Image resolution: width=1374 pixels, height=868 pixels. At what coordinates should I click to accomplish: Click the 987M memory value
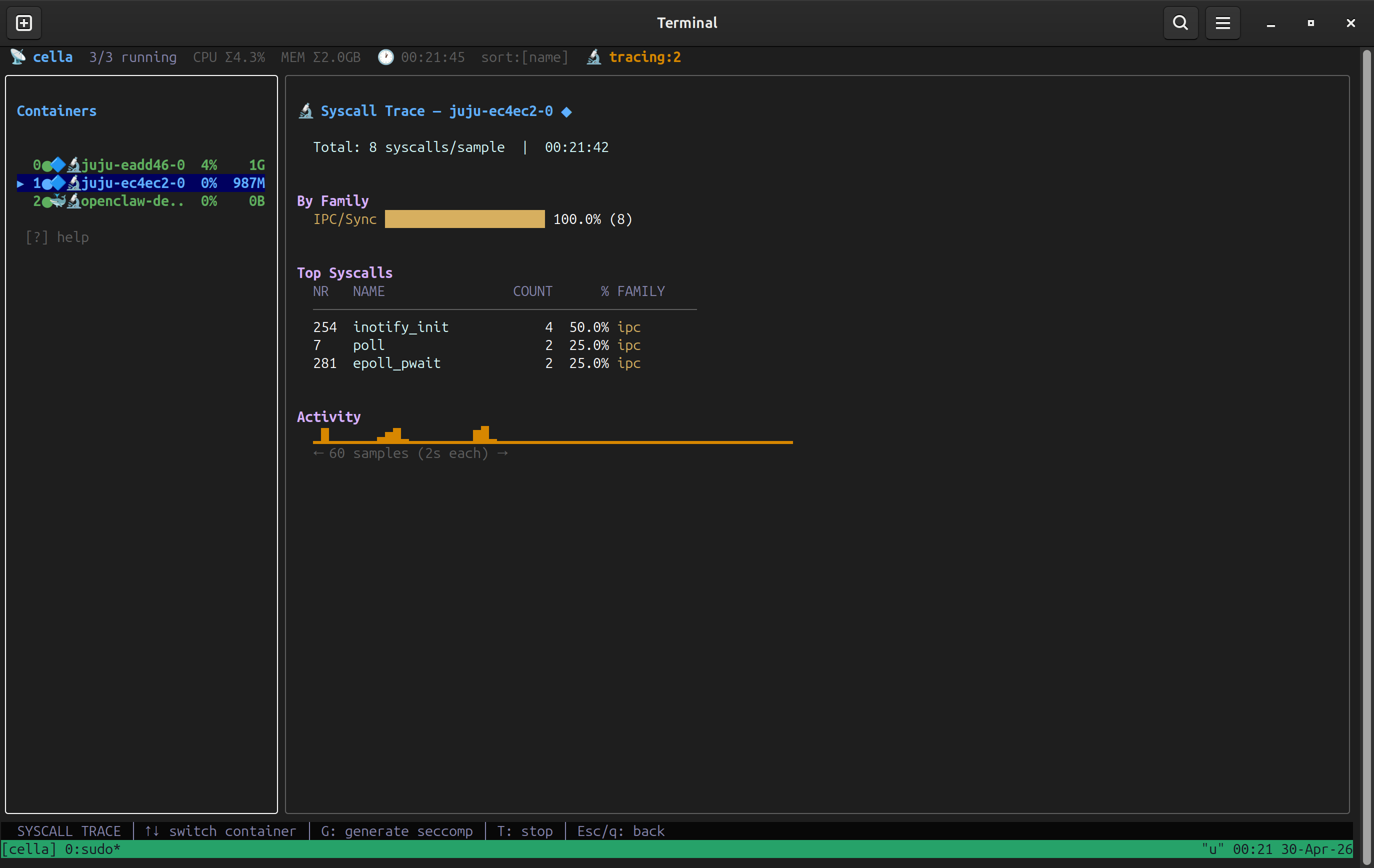click(249, 183)
